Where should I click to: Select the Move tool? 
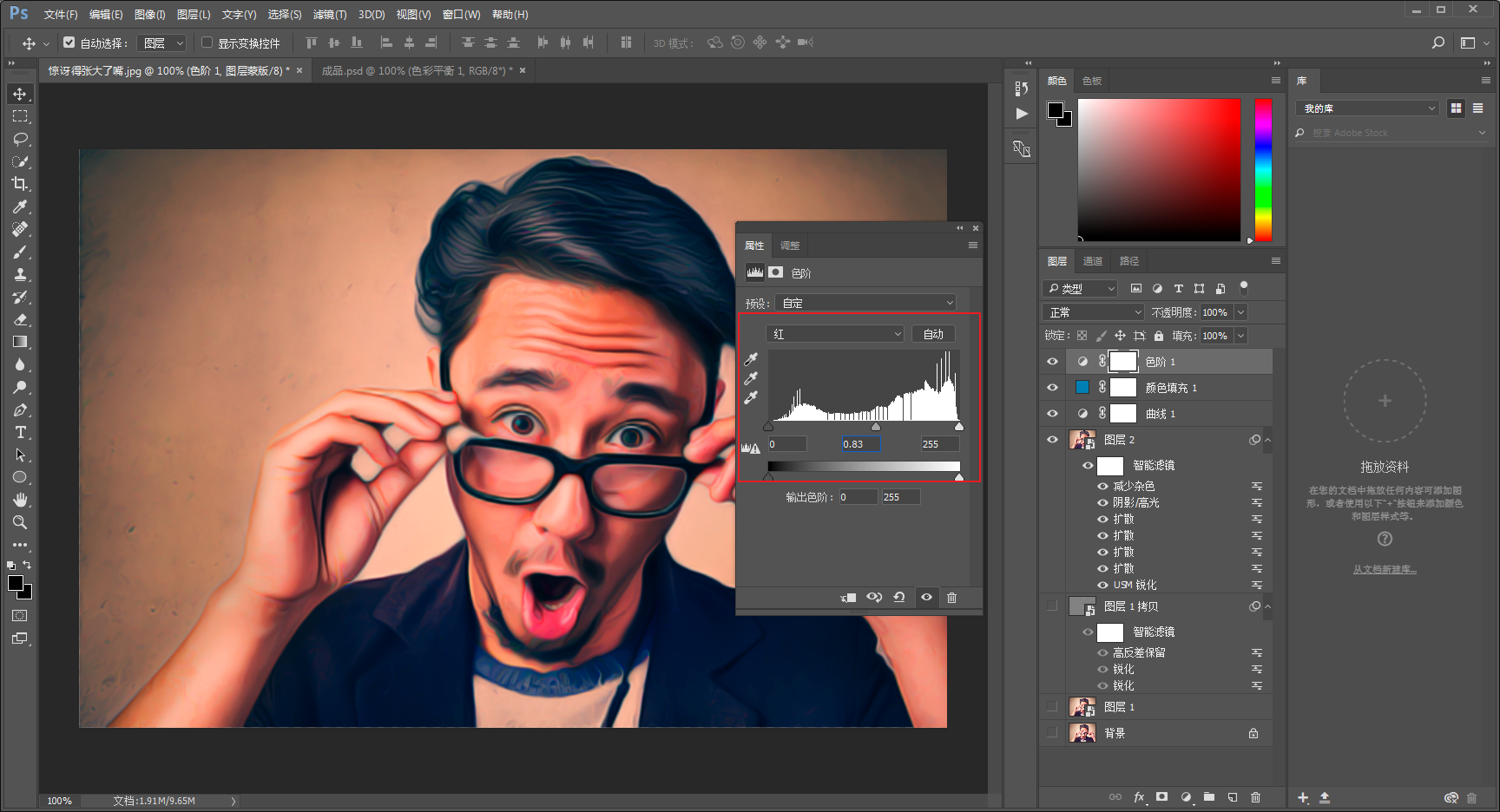click(20, 94)
